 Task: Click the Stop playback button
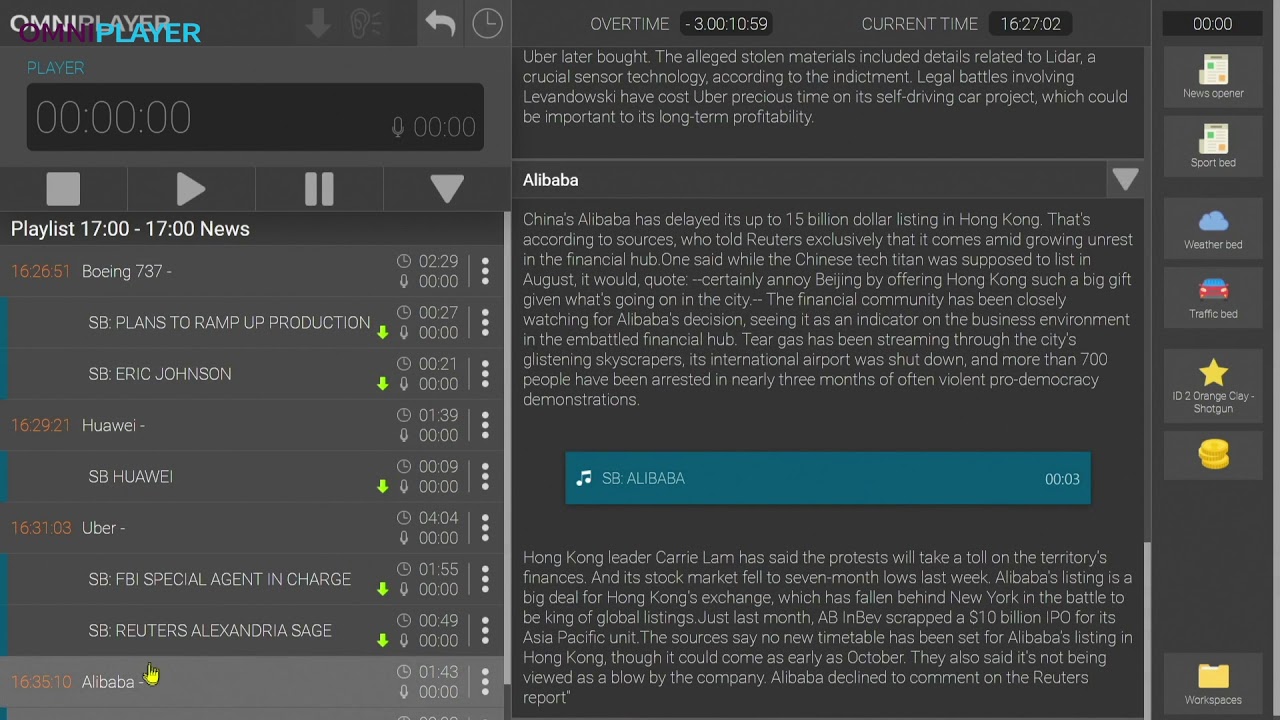pos(63,189)
